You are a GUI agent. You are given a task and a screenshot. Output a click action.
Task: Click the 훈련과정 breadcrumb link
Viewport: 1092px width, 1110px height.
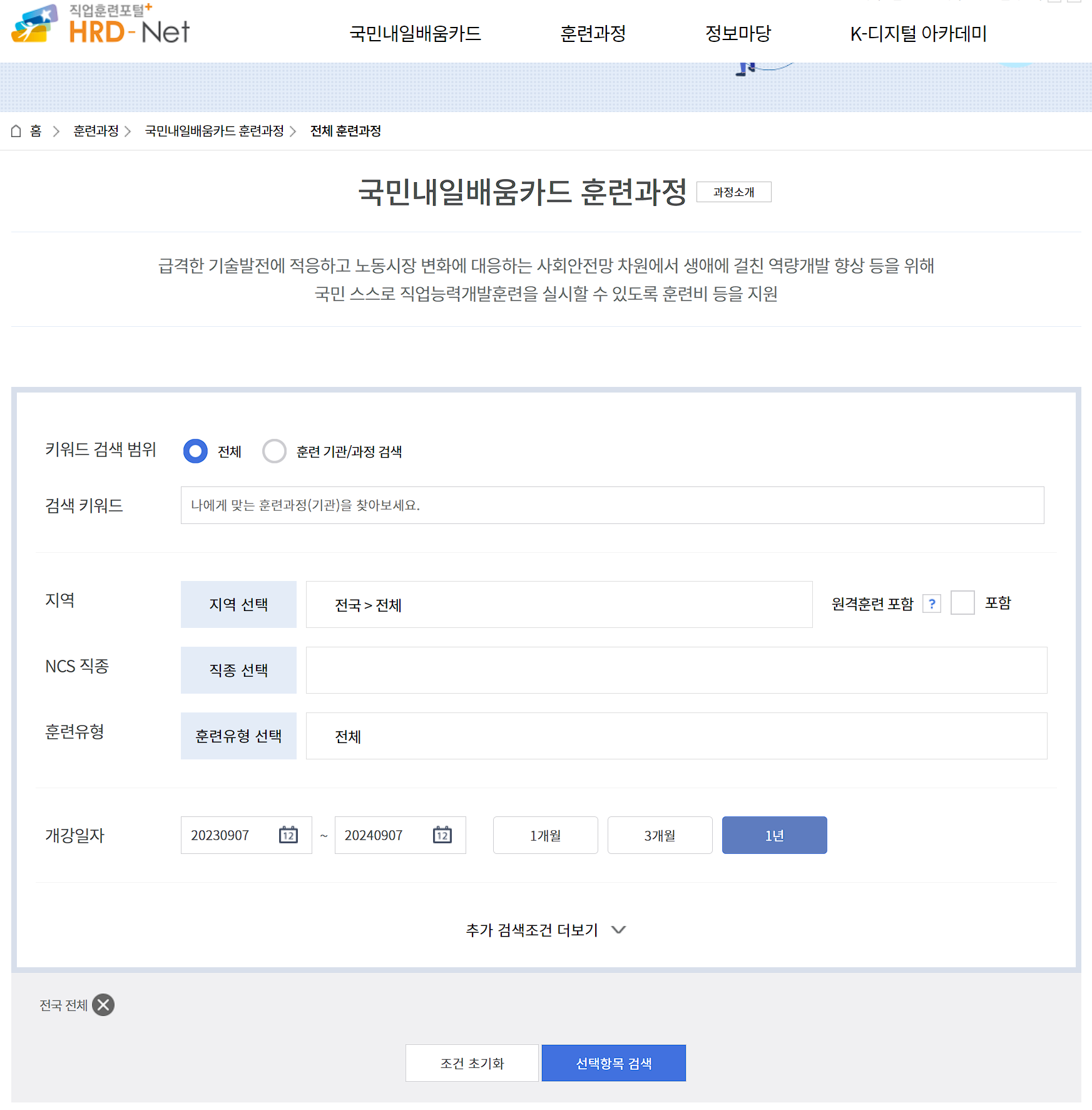click(x=95, y=131)
